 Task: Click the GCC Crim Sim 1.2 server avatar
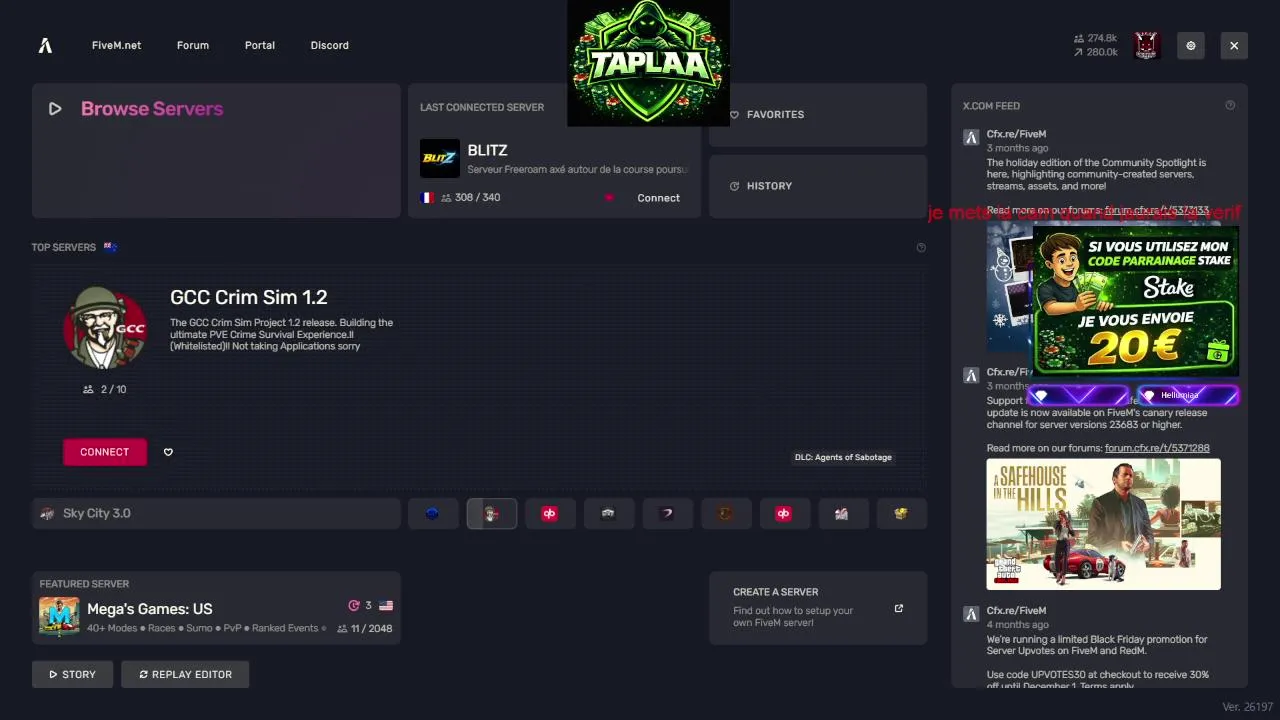point(105,328)
